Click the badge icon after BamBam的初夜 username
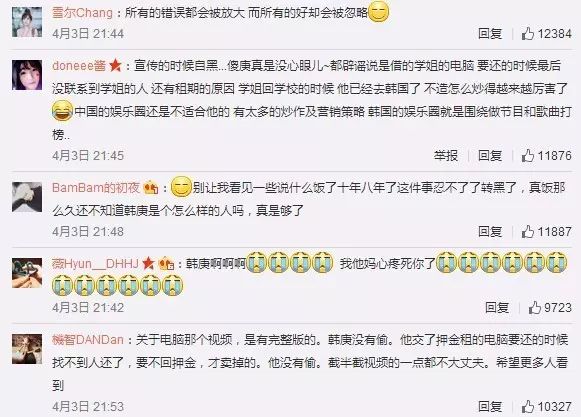581x417 pixels. [x=150, y=187]
